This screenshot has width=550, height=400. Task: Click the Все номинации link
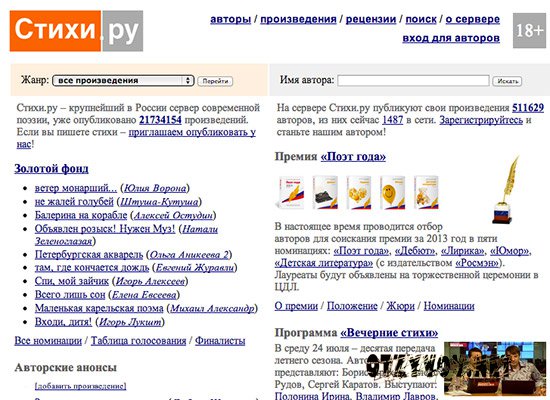48,341
